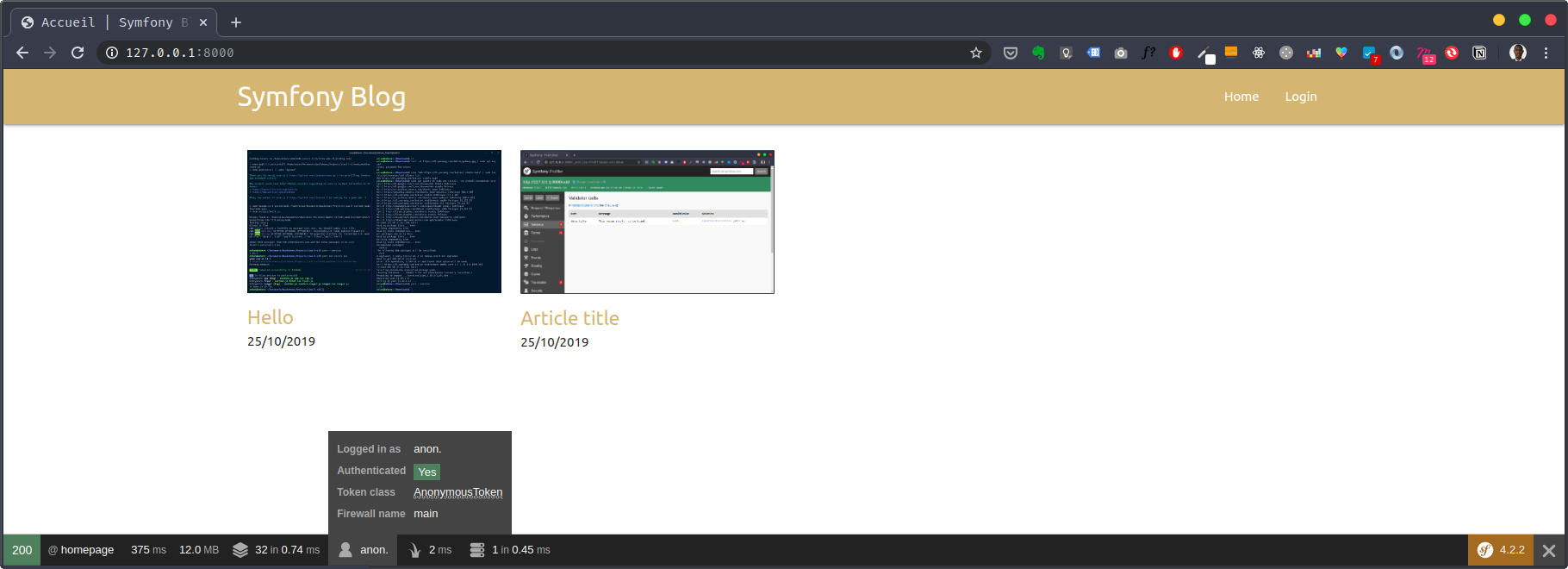The height and width of the screenshot is (569, 1568).
Task: Click the AnonymousToken class link
Action: [x=457, y=492]
